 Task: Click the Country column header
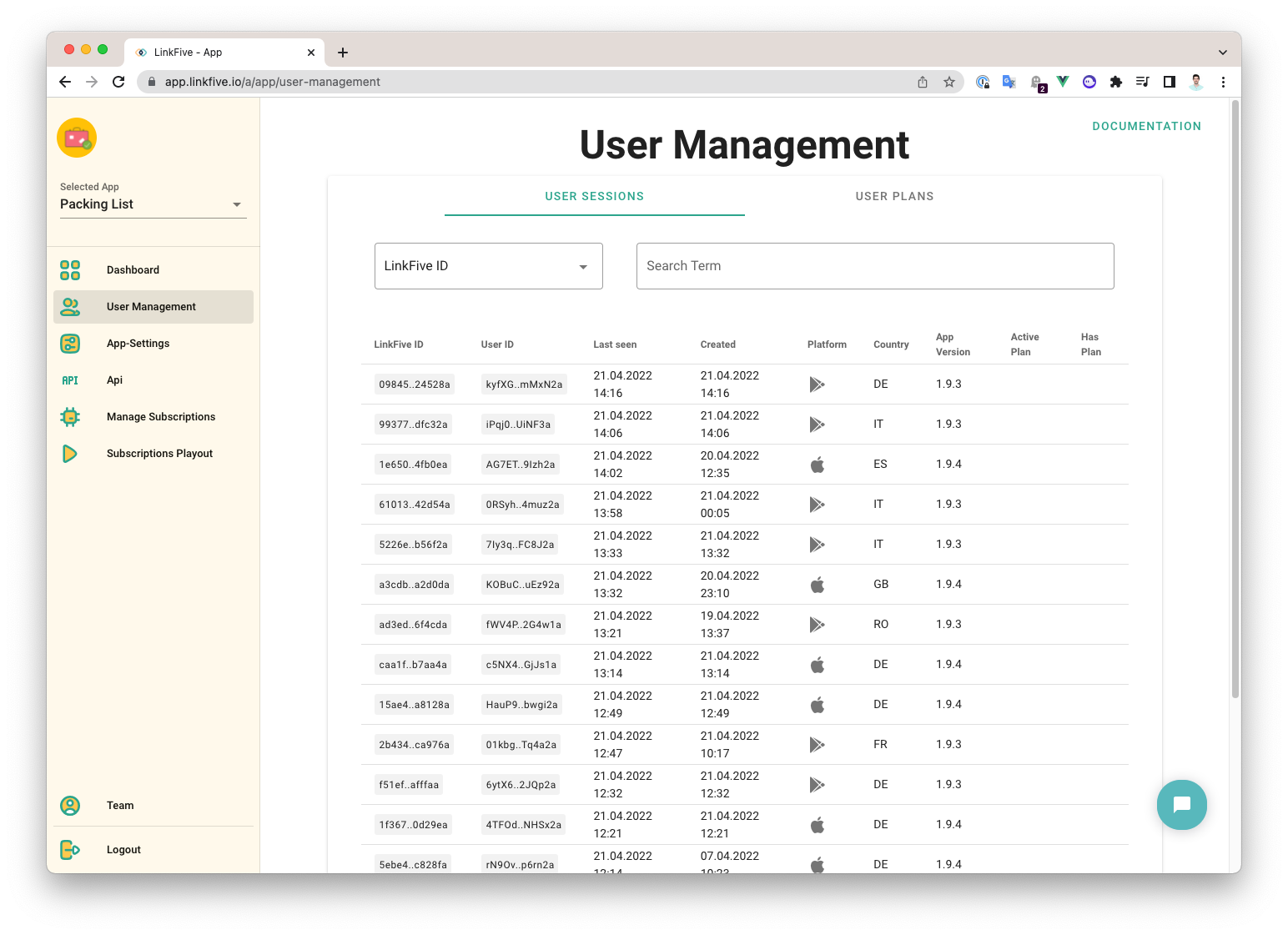point(891,344)
